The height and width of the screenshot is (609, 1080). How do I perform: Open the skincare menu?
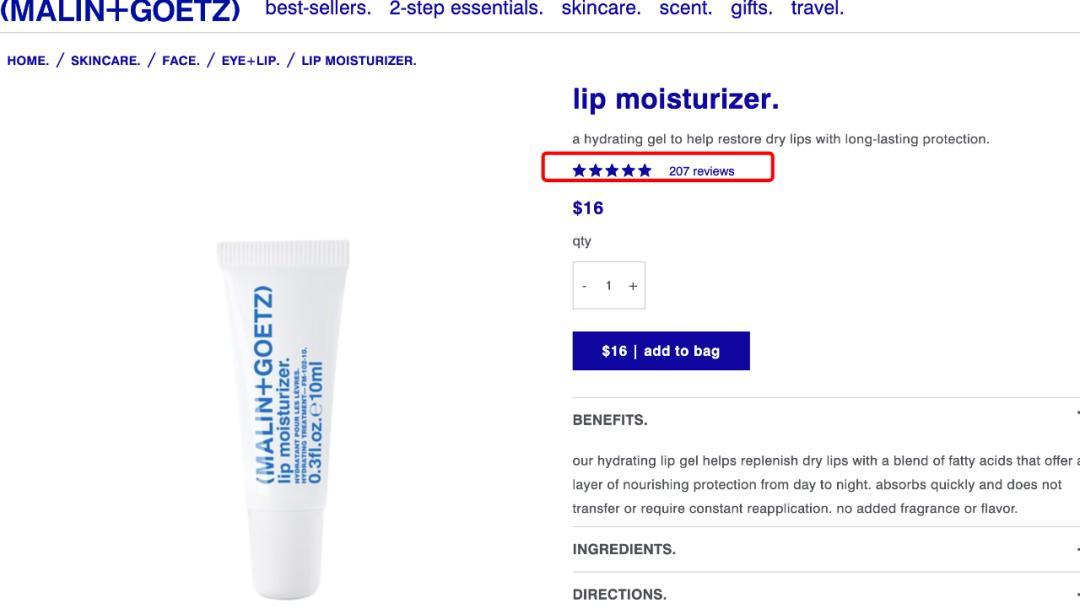(x=601, y=8)
